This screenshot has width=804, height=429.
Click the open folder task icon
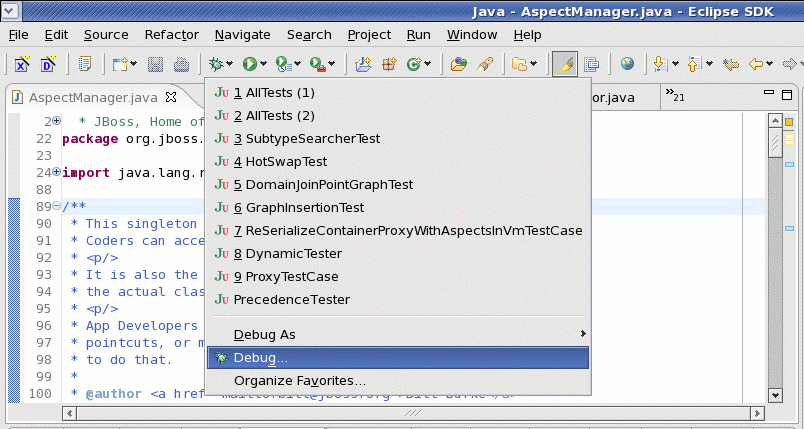click(519, 65)
